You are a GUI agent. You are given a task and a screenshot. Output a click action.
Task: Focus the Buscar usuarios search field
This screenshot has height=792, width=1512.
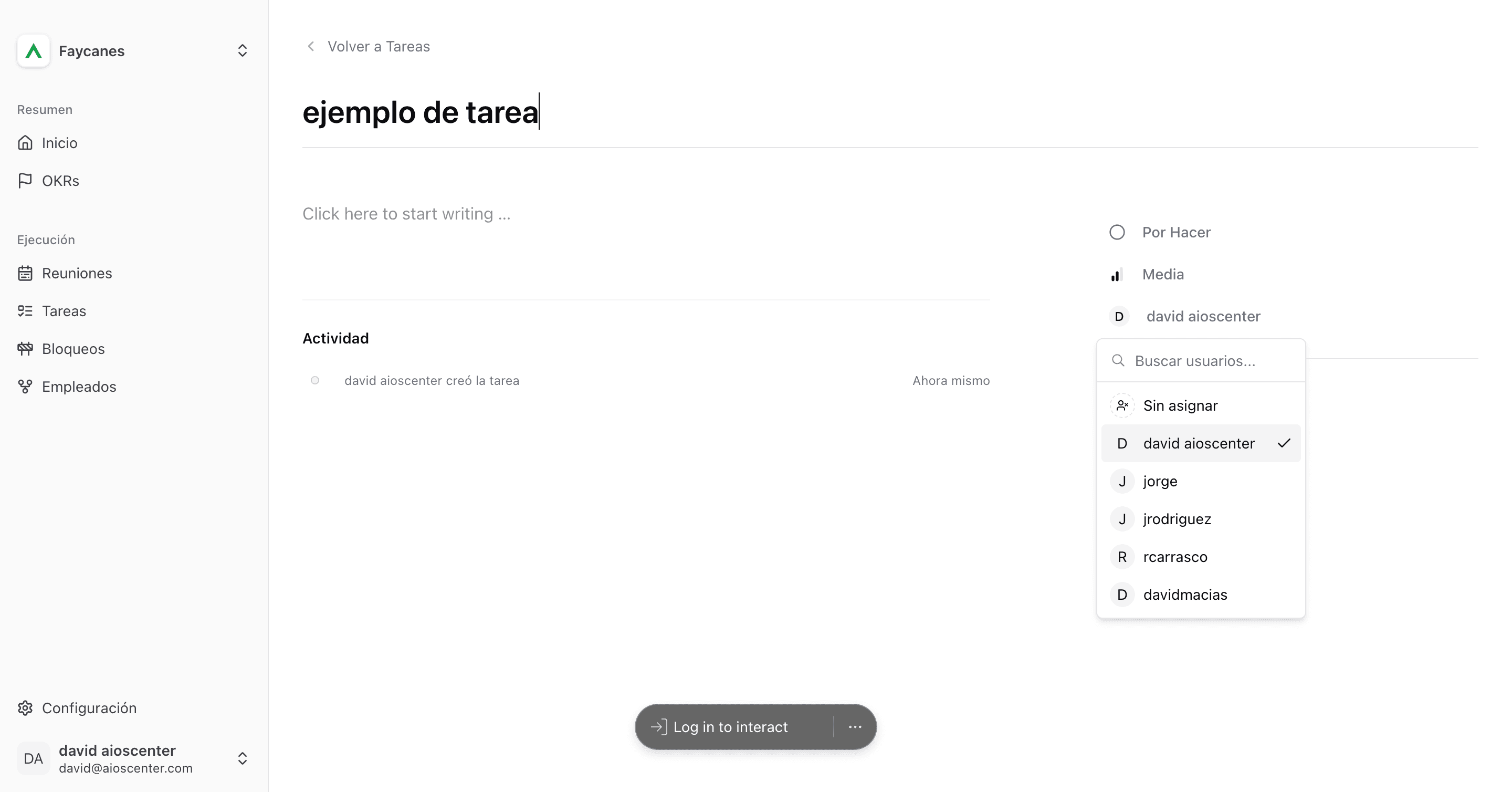tap(1201, 360)
